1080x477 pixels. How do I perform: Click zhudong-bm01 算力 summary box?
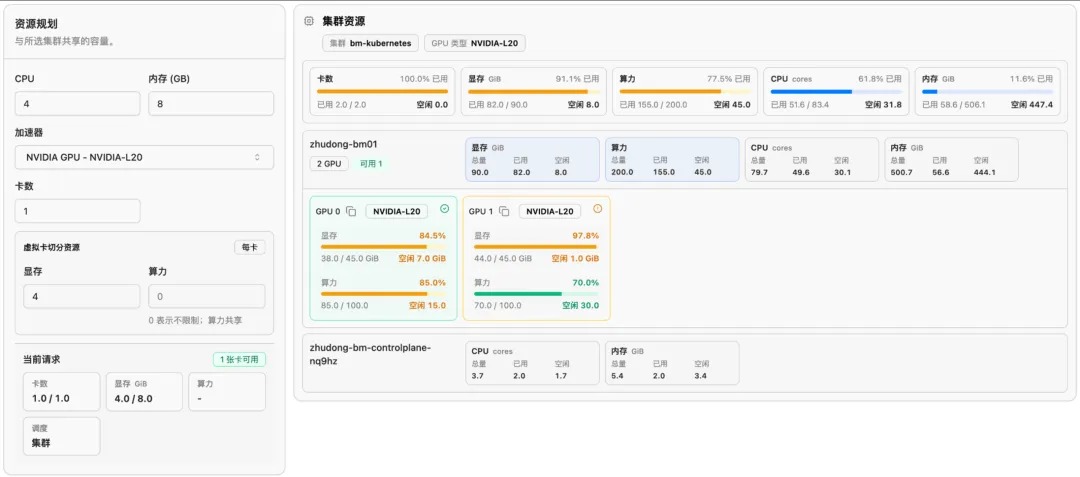(672, 160)
